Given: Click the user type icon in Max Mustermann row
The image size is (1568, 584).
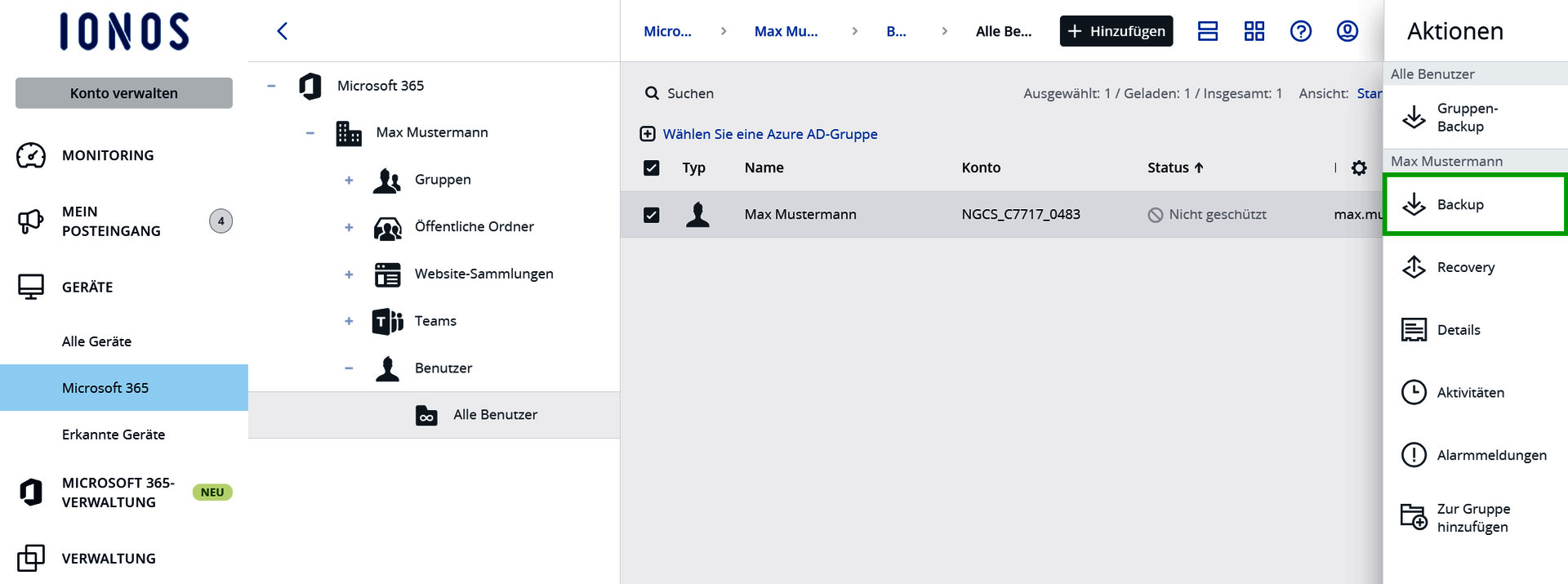Looking at the screenshot, I should (x=697, y=214).
